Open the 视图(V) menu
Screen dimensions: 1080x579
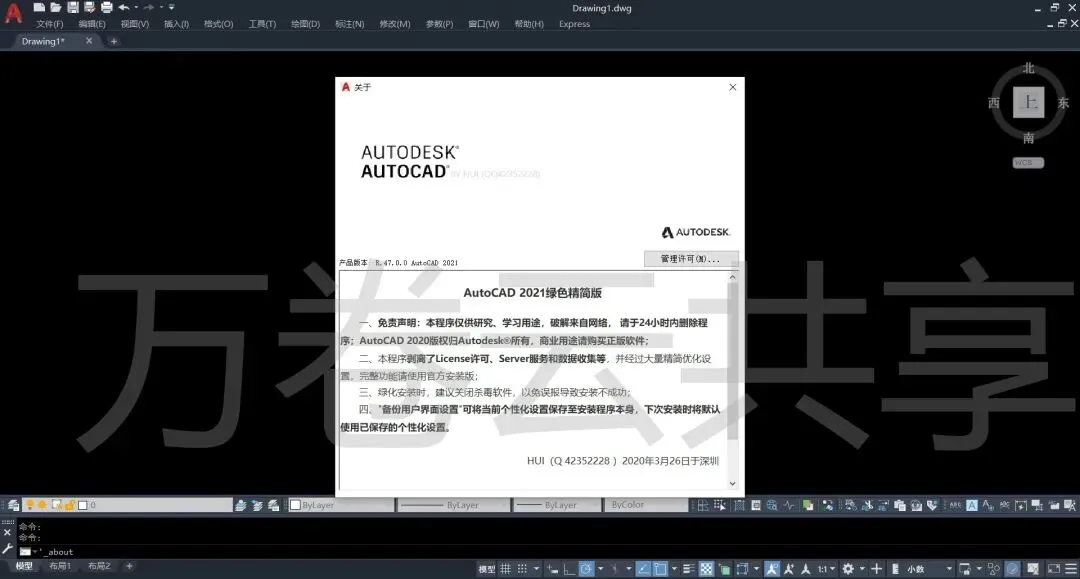tap(134, 24)
